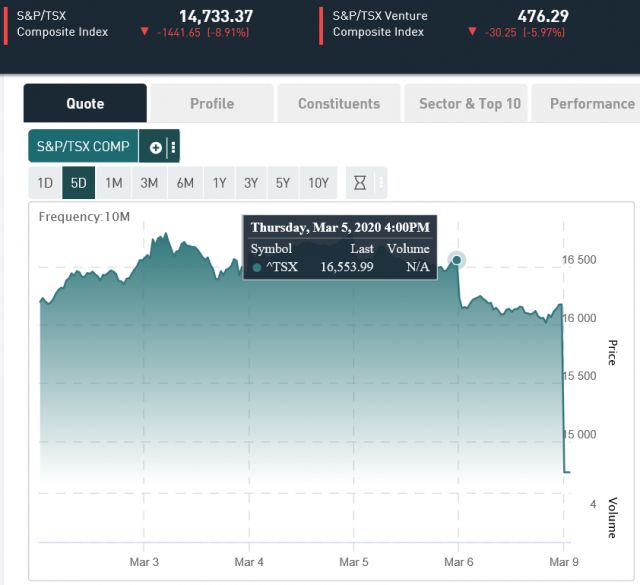Image resolution: width=640 pixels, height=585 pixels.
Task: Select the 1D time range
Action: pos(45,183)
